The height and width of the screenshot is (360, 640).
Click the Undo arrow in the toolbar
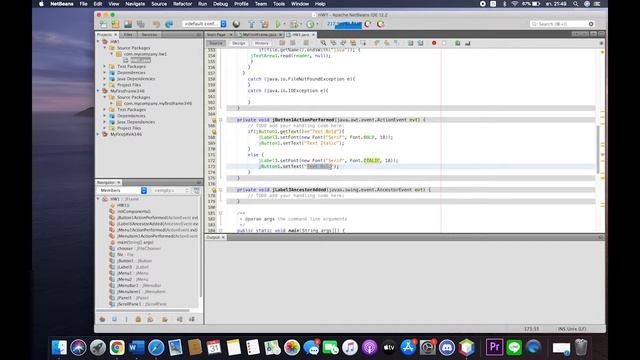(x=156, y=24)
